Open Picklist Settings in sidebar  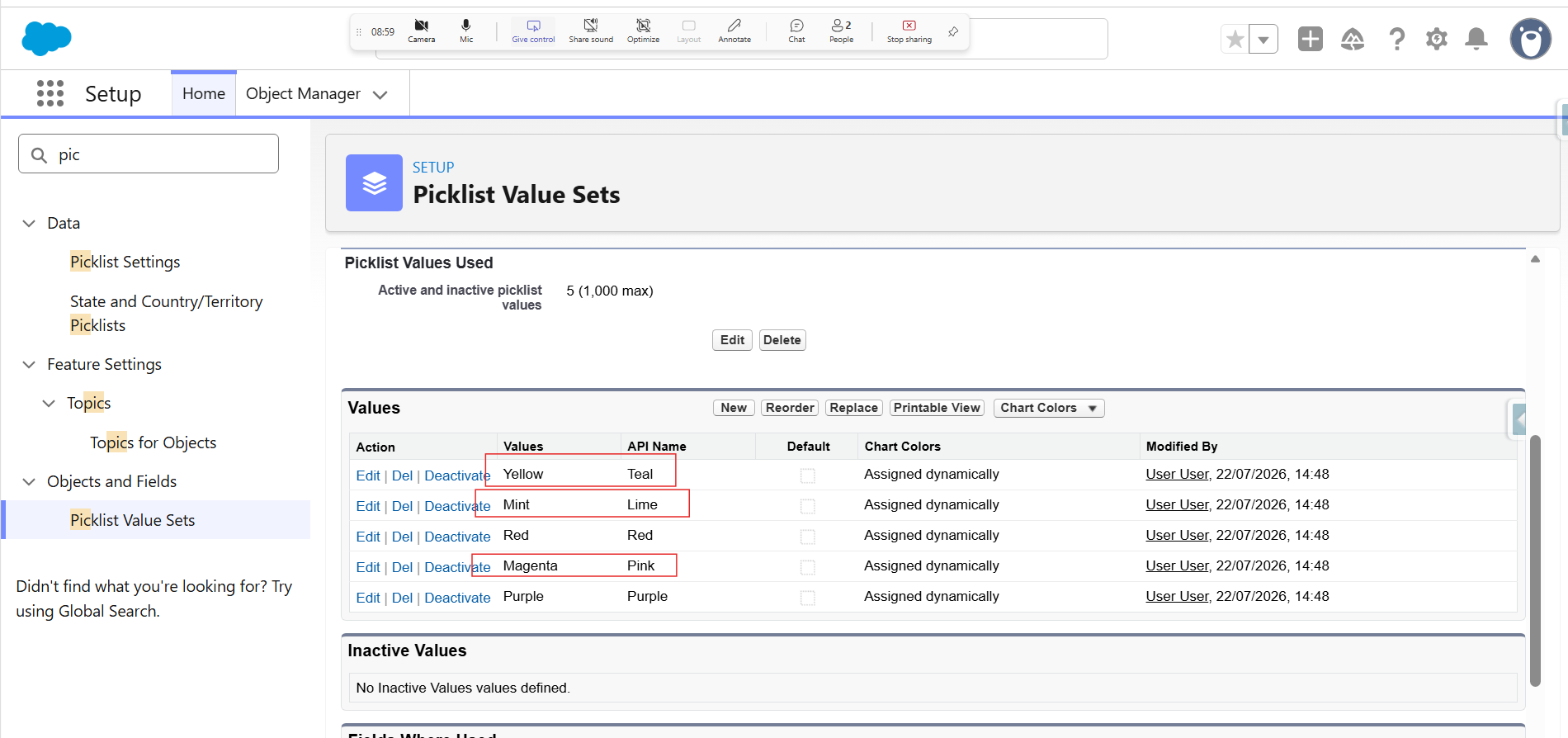[x=125, y=262]
